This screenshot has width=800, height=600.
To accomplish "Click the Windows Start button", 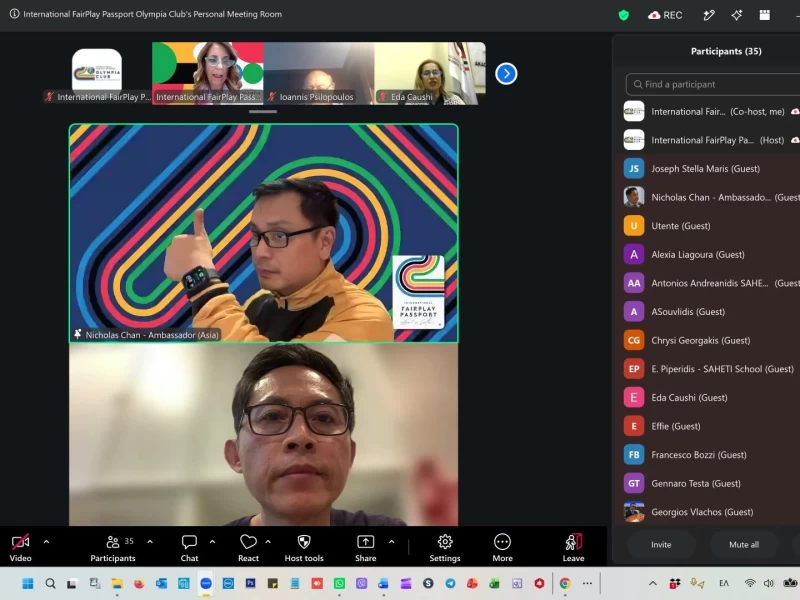I will (28, 583).
